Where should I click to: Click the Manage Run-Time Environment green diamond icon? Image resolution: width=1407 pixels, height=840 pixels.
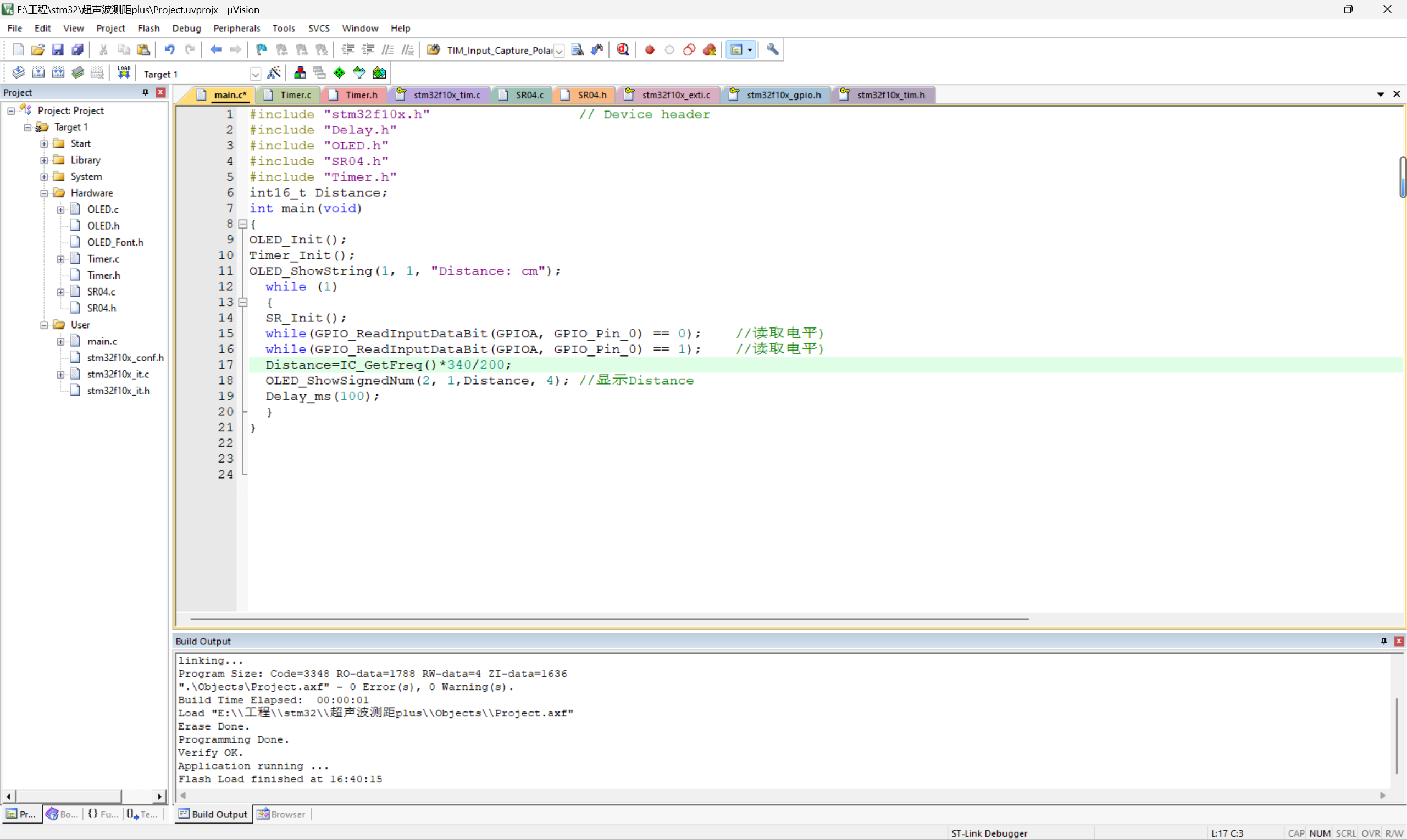(339, 73)
